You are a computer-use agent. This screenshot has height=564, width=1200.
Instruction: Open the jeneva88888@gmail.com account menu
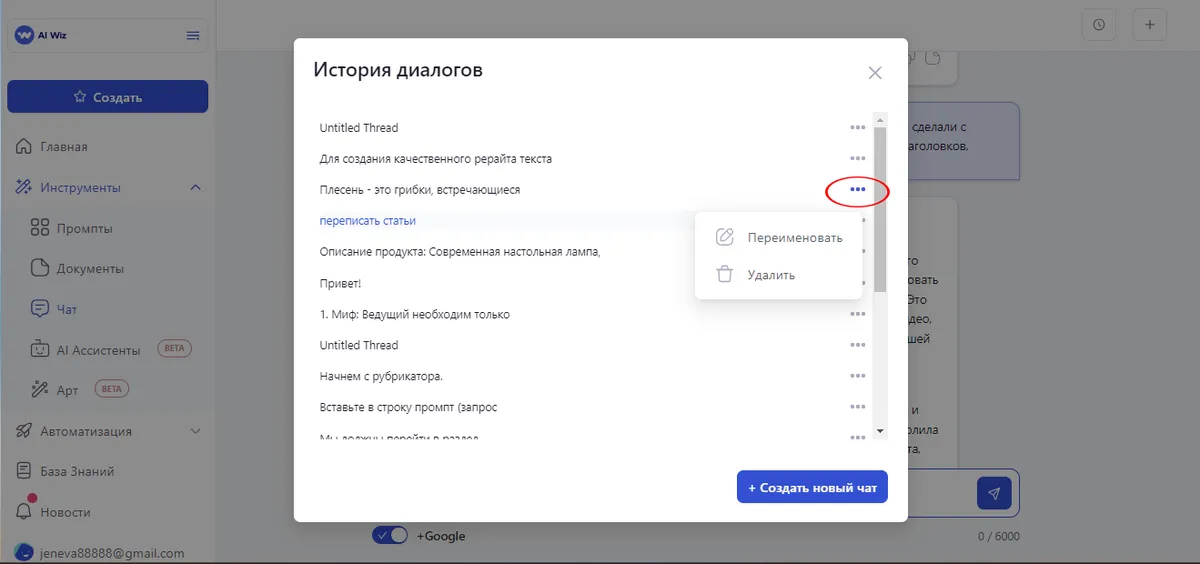[x=112, y=553]
